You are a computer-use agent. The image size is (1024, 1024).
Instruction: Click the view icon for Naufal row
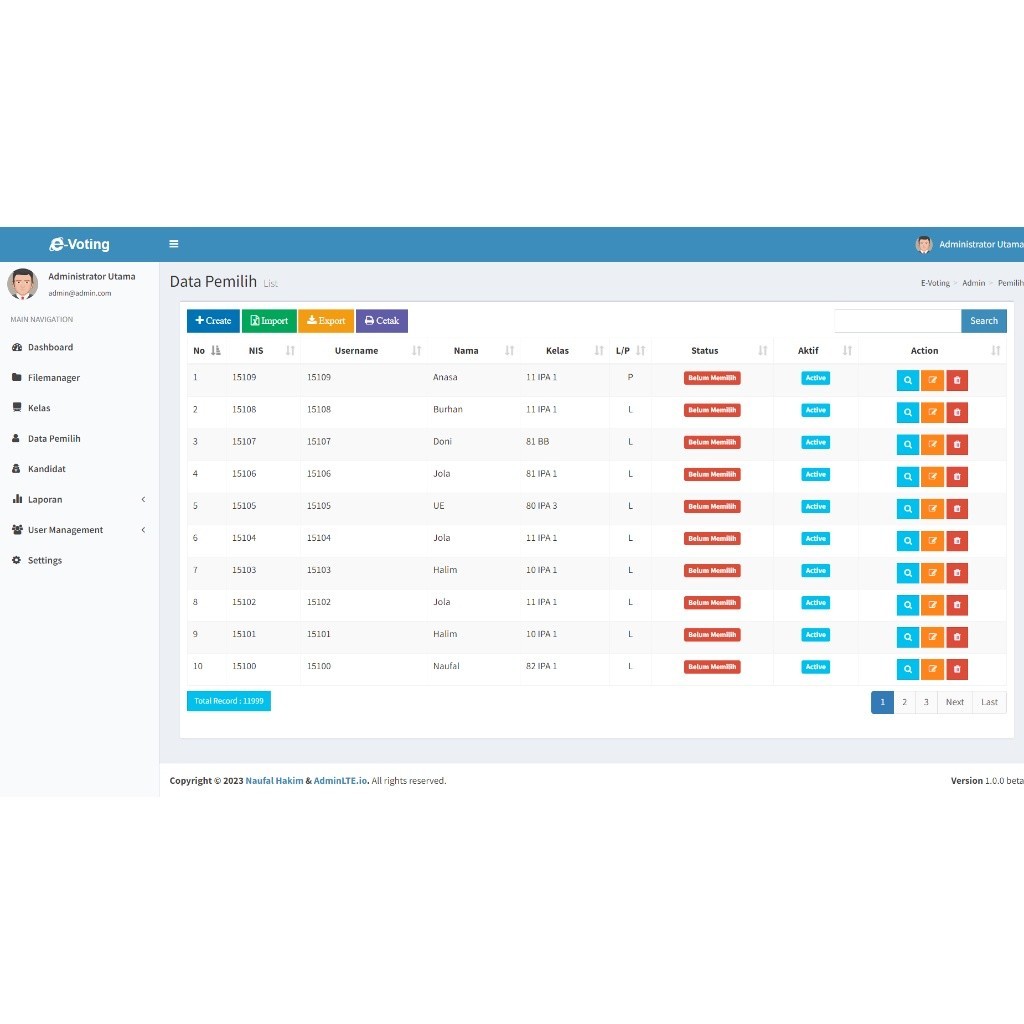[x=907, y=669]
